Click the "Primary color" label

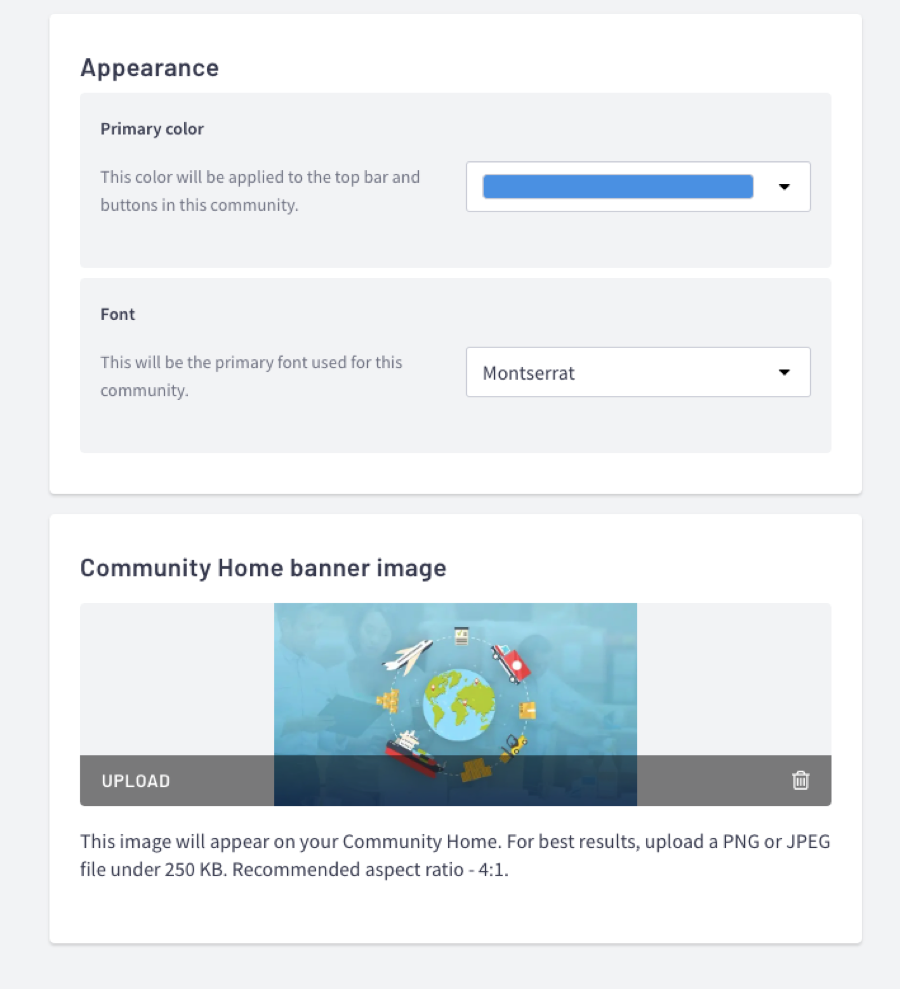point(152,129)
